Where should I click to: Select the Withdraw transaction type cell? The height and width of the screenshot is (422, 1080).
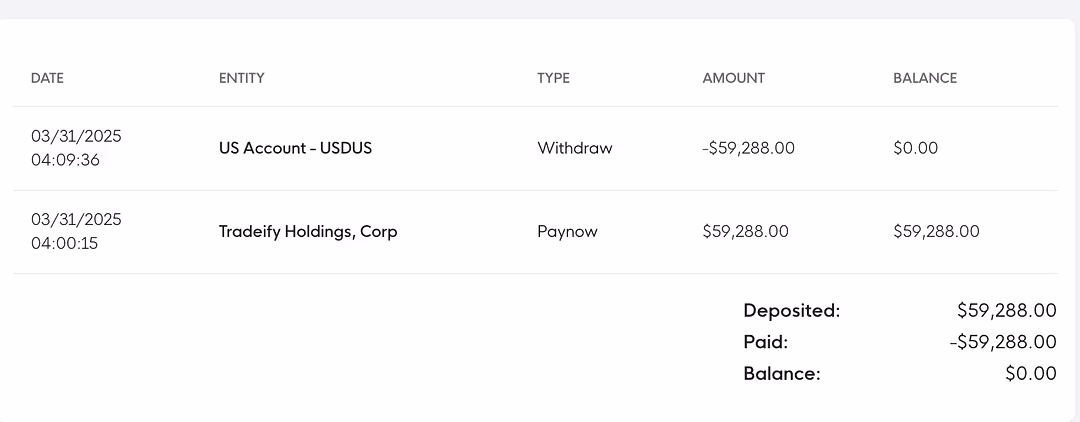574,148
